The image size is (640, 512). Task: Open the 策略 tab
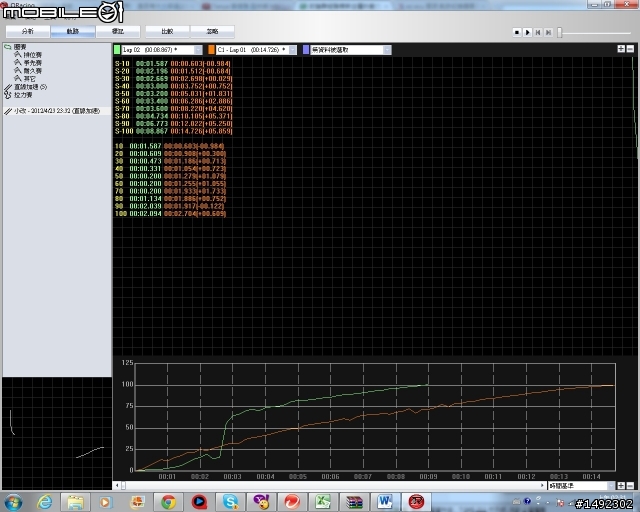[x=212, y=31]
